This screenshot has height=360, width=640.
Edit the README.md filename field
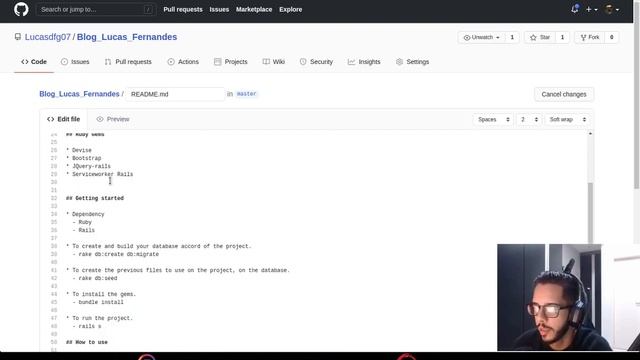[x=175, y=94]
